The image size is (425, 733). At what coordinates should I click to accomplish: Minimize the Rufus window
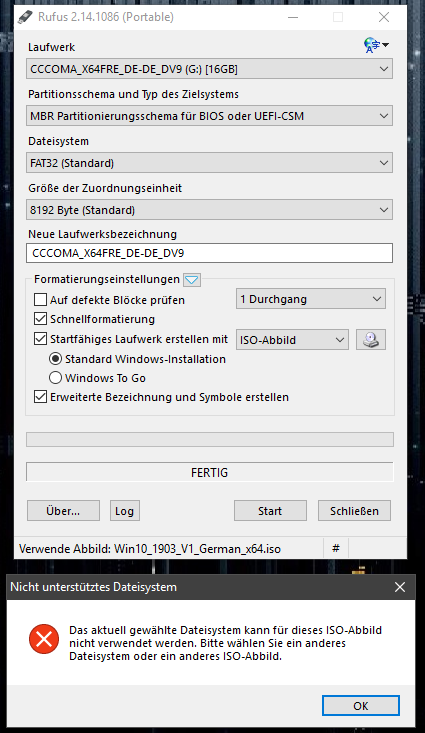pos(293,17)
